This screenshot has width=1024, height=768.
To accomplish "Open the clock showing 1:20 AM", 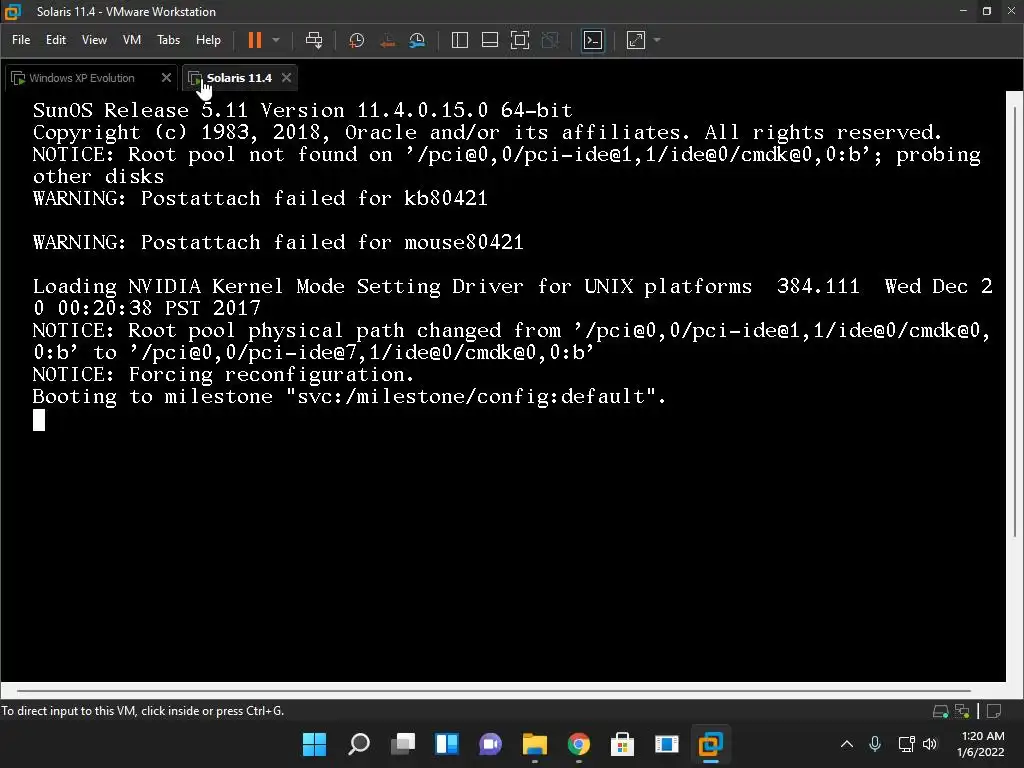I will tap(981, 744).
